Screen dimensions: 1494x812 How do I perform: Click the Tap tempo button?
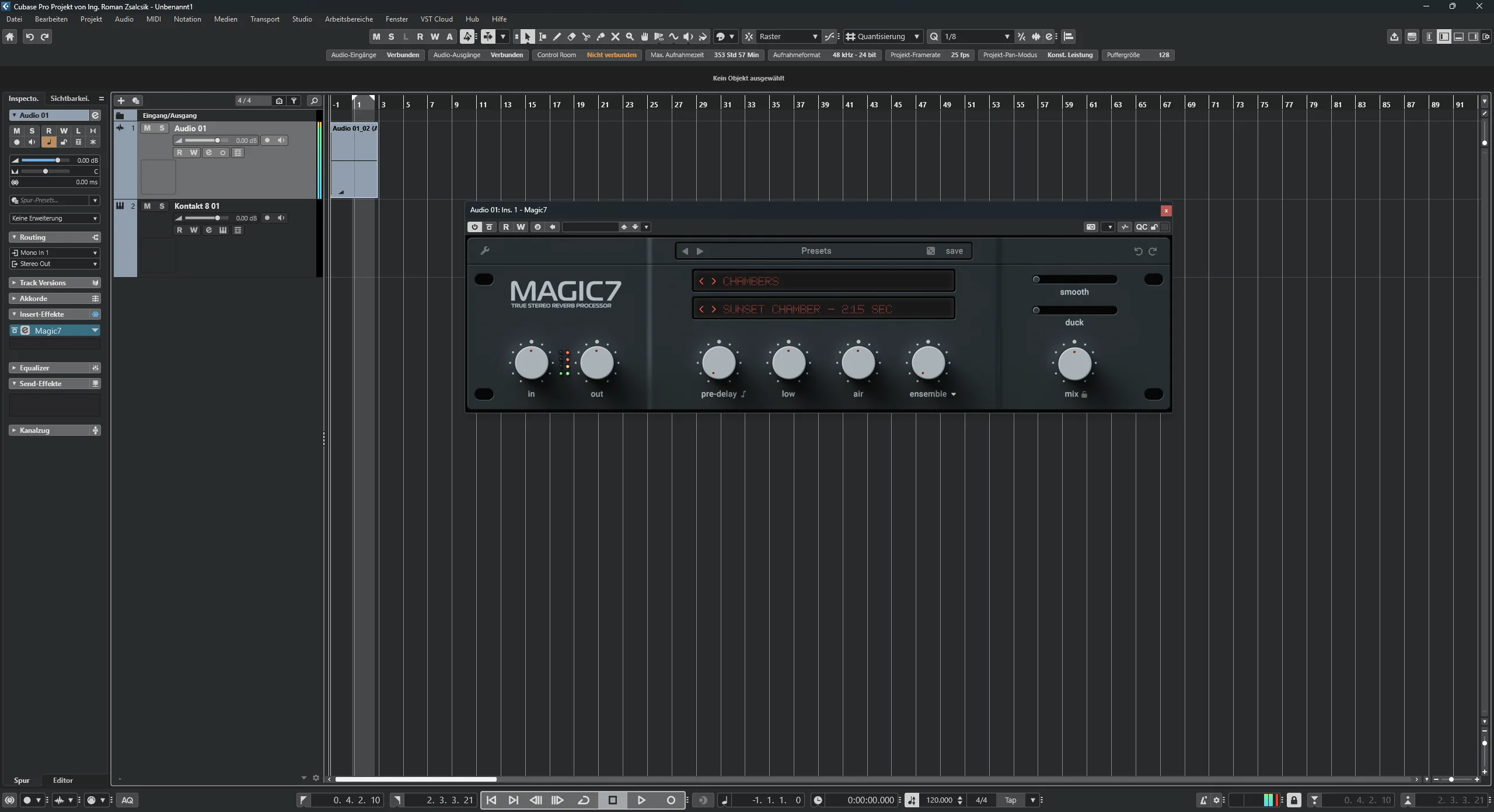(1011, 800)
